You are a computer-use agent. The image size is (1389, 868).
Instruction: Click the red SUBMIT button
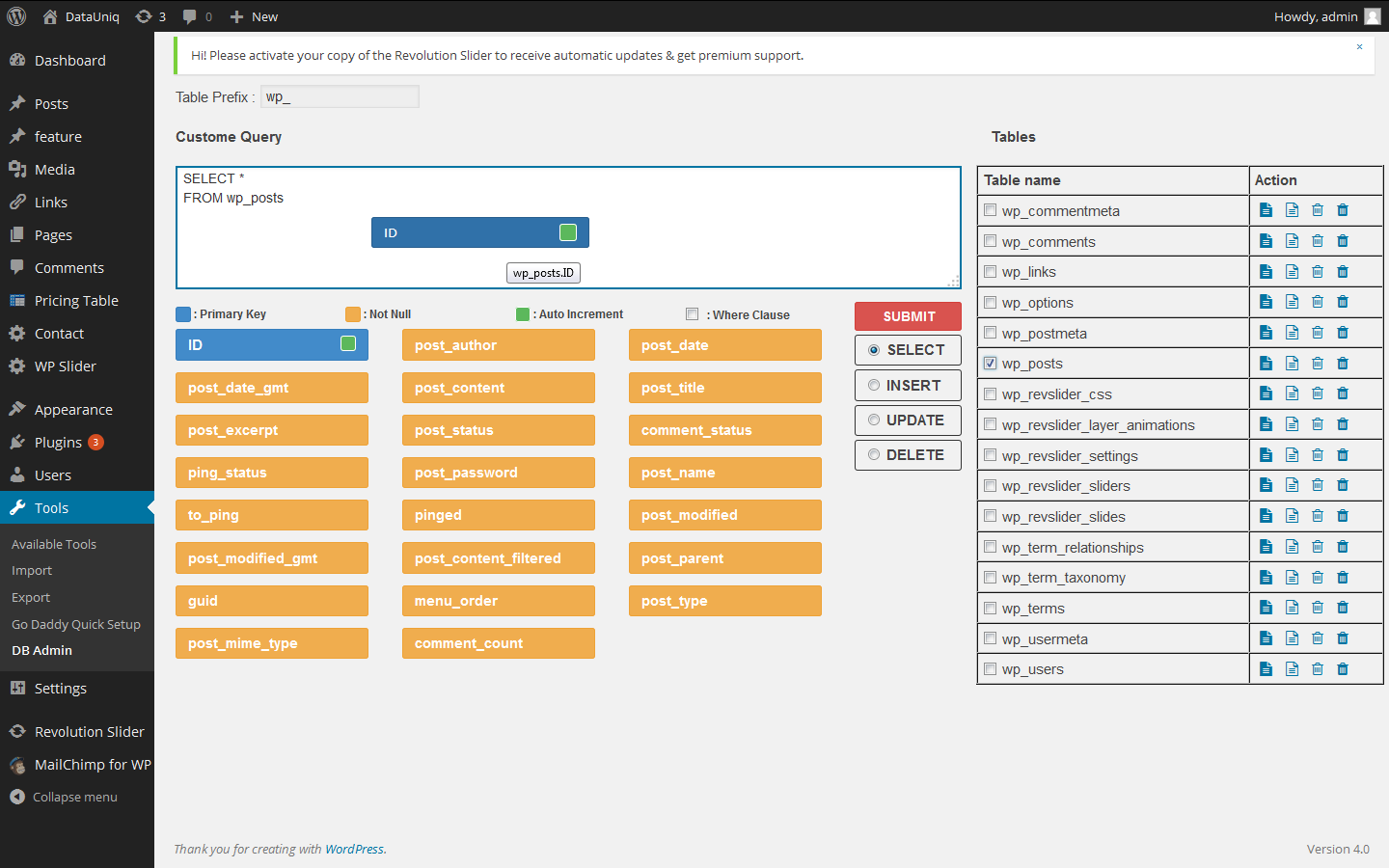tap(908, 316)
